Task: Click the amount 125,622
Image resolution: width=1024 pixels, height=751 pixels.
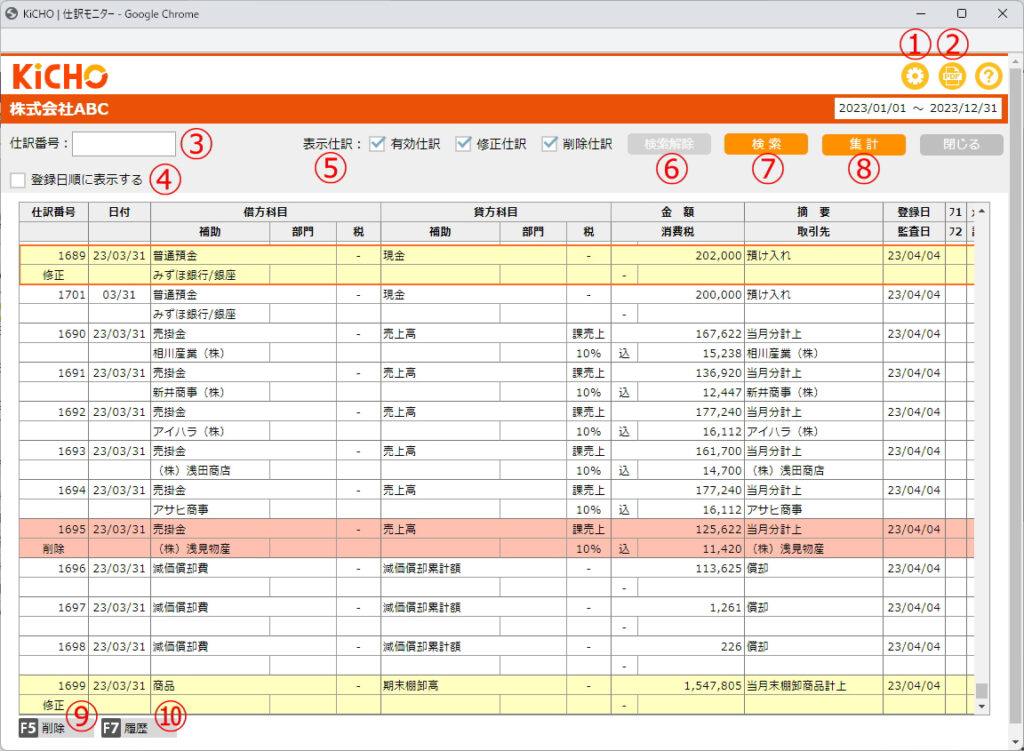Action: coord(718,529)
